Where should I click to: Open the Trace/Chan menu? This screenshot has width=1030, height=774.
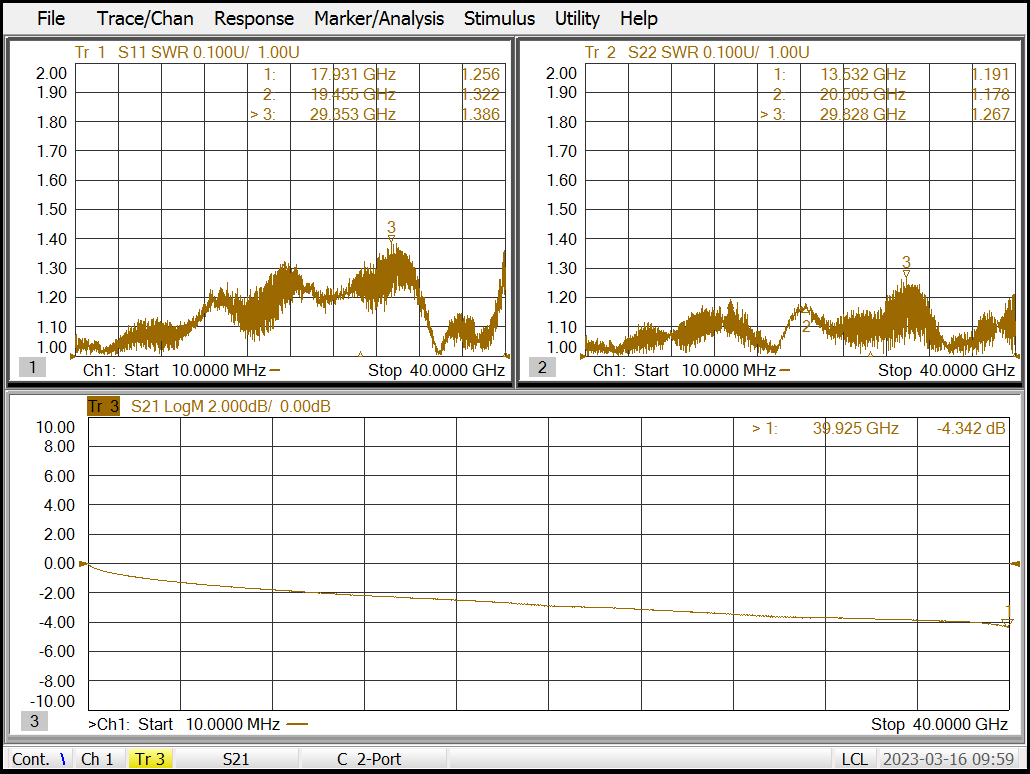click(x=145, y=18)
